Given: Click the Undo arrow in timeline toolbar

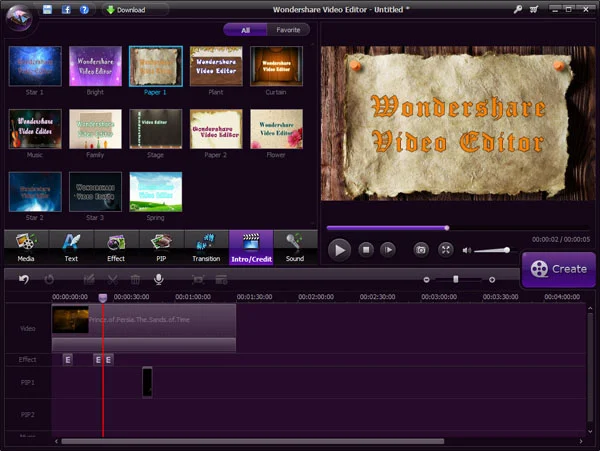Looking at the screenshot, I should click(24, 280).
